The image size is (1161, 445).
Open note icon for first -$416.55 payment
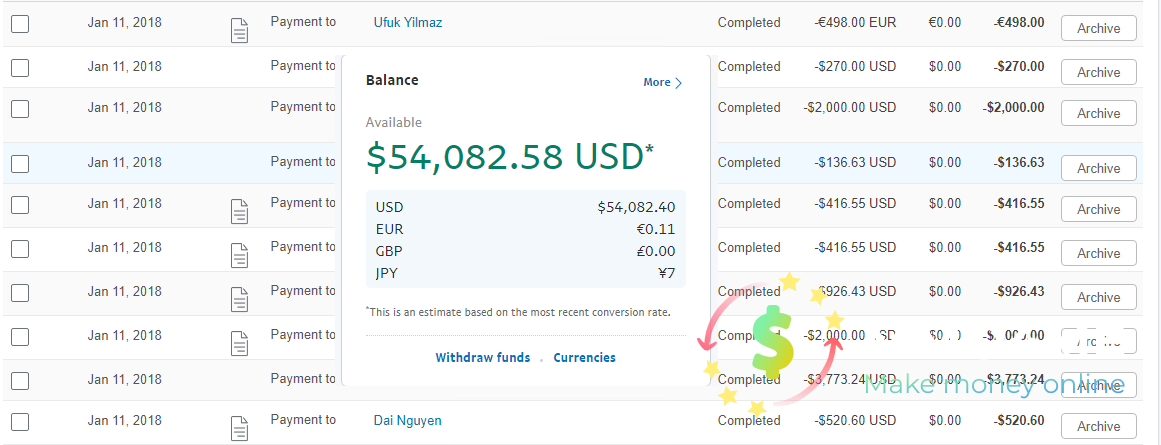239,212
